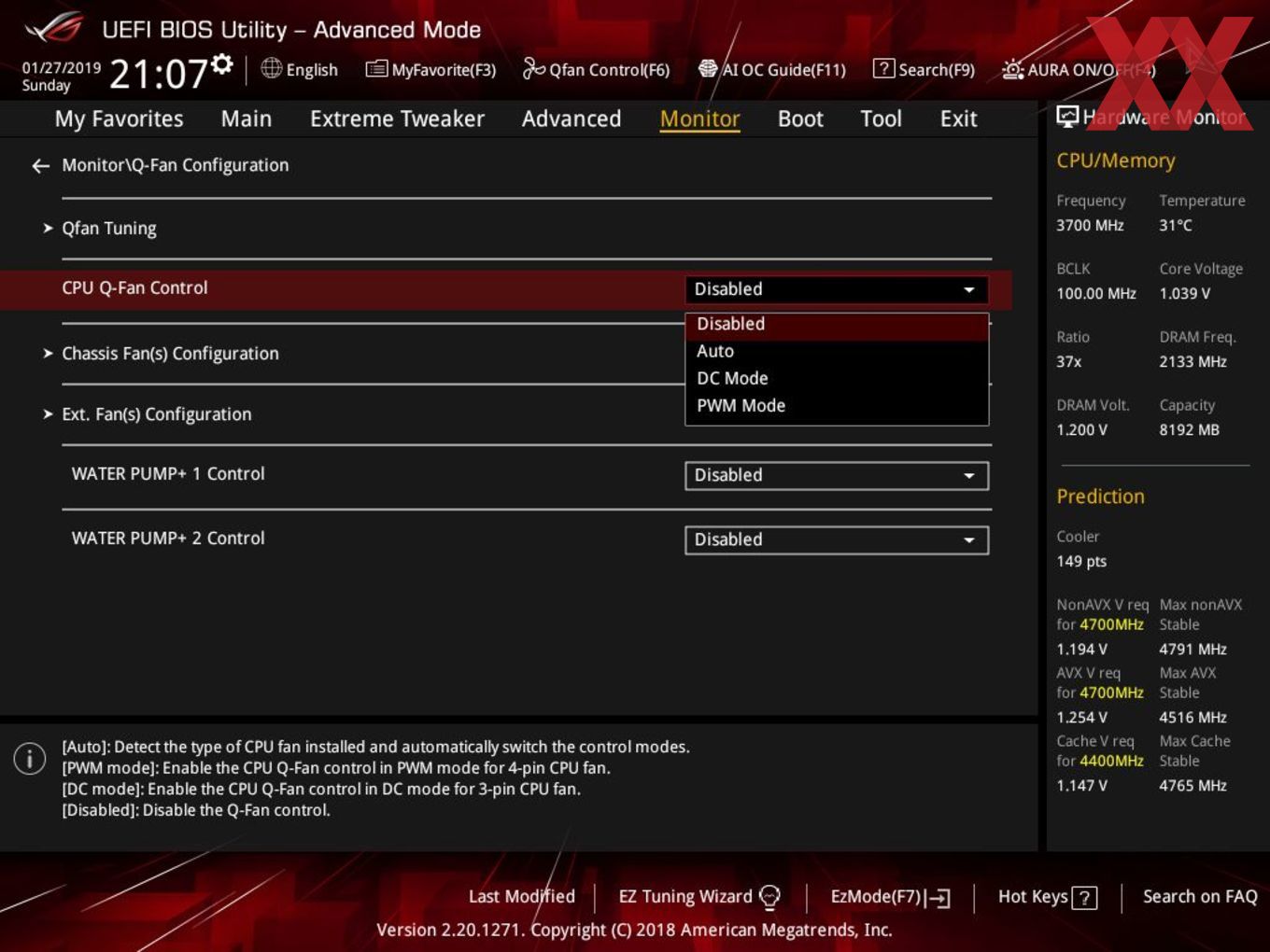Click the Search(F9) question mark icon
The height and width of the screenshot is (952, 1270).
[x=883, y=69]
